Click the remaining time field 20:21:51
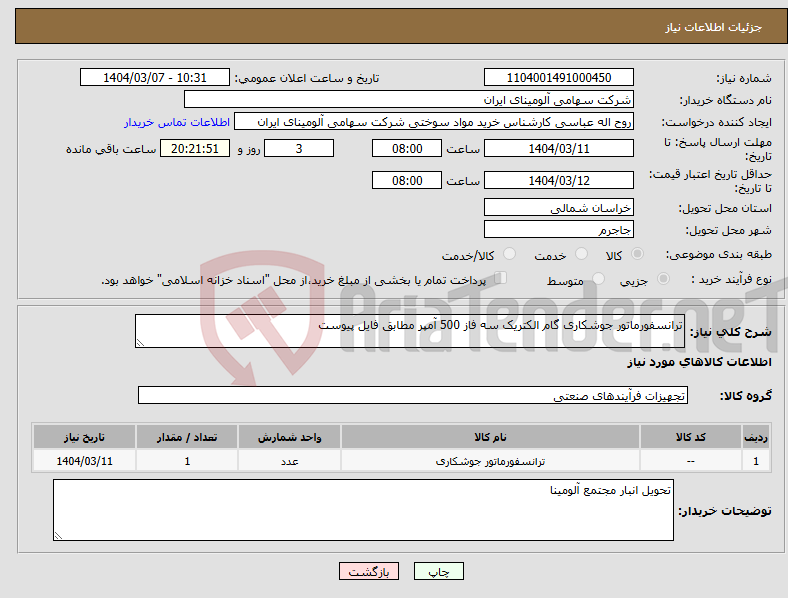Viewport: 788px width, 598px height. (194, 148)
